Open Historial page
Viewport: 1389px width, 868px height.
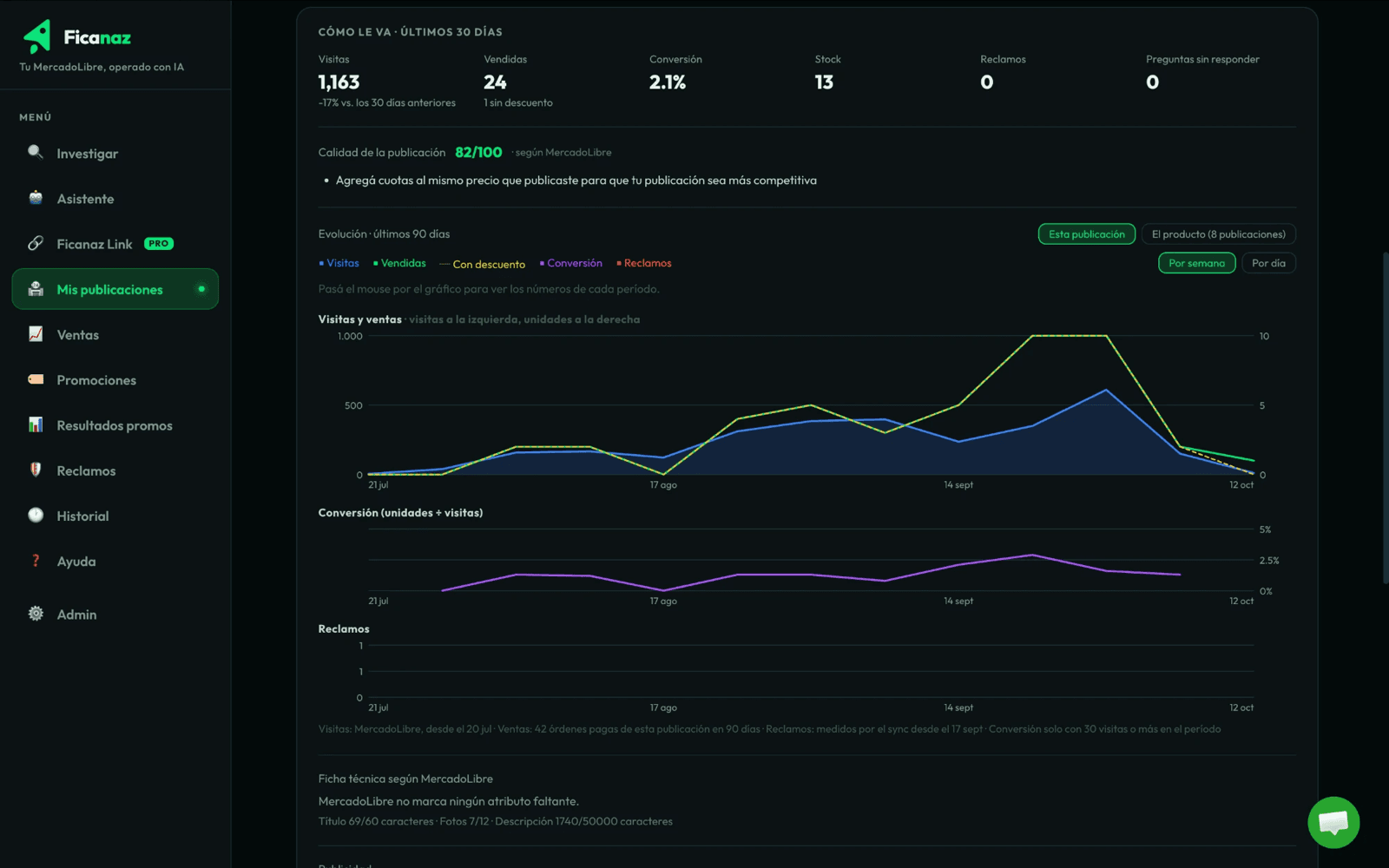tap(115, 516)
